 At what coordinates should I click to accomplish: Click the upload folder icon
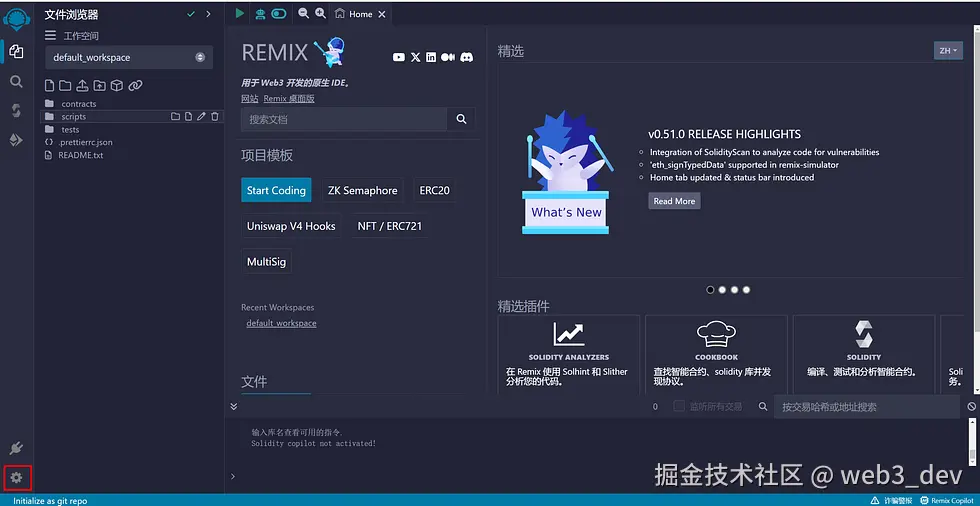click(99, 86)
